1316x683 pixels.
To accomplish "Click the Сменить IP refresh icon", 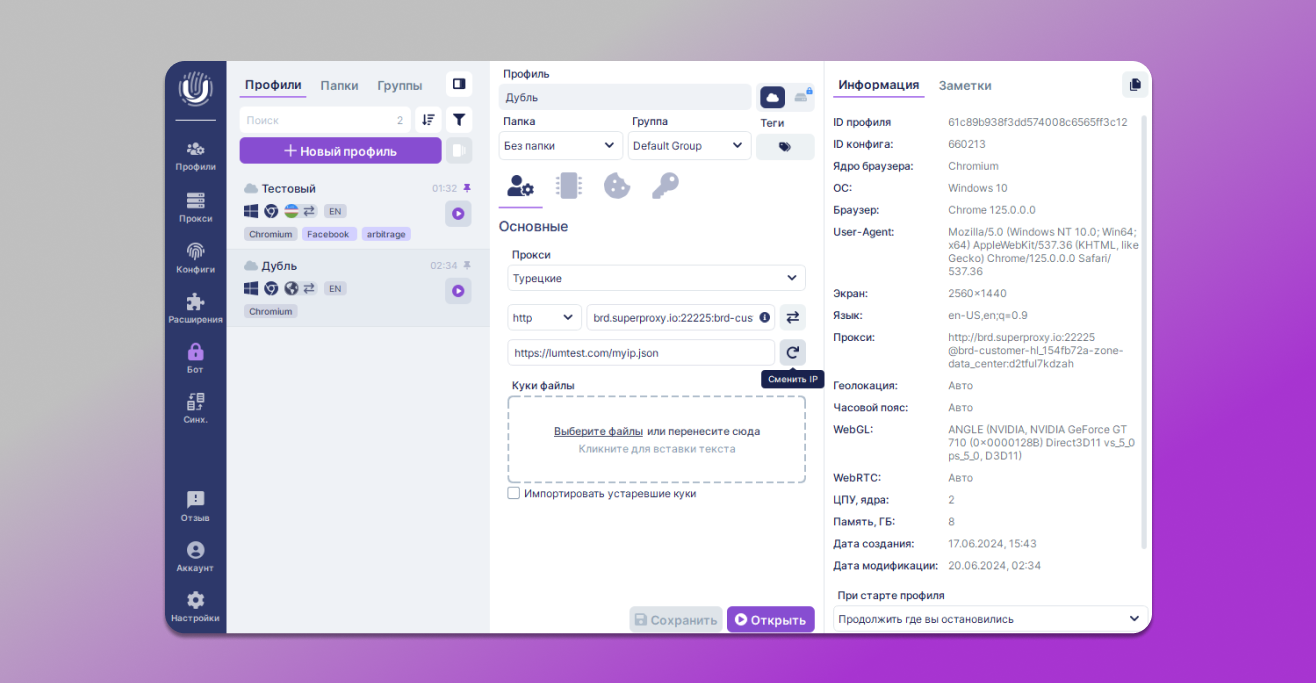I will coord(792,352).
